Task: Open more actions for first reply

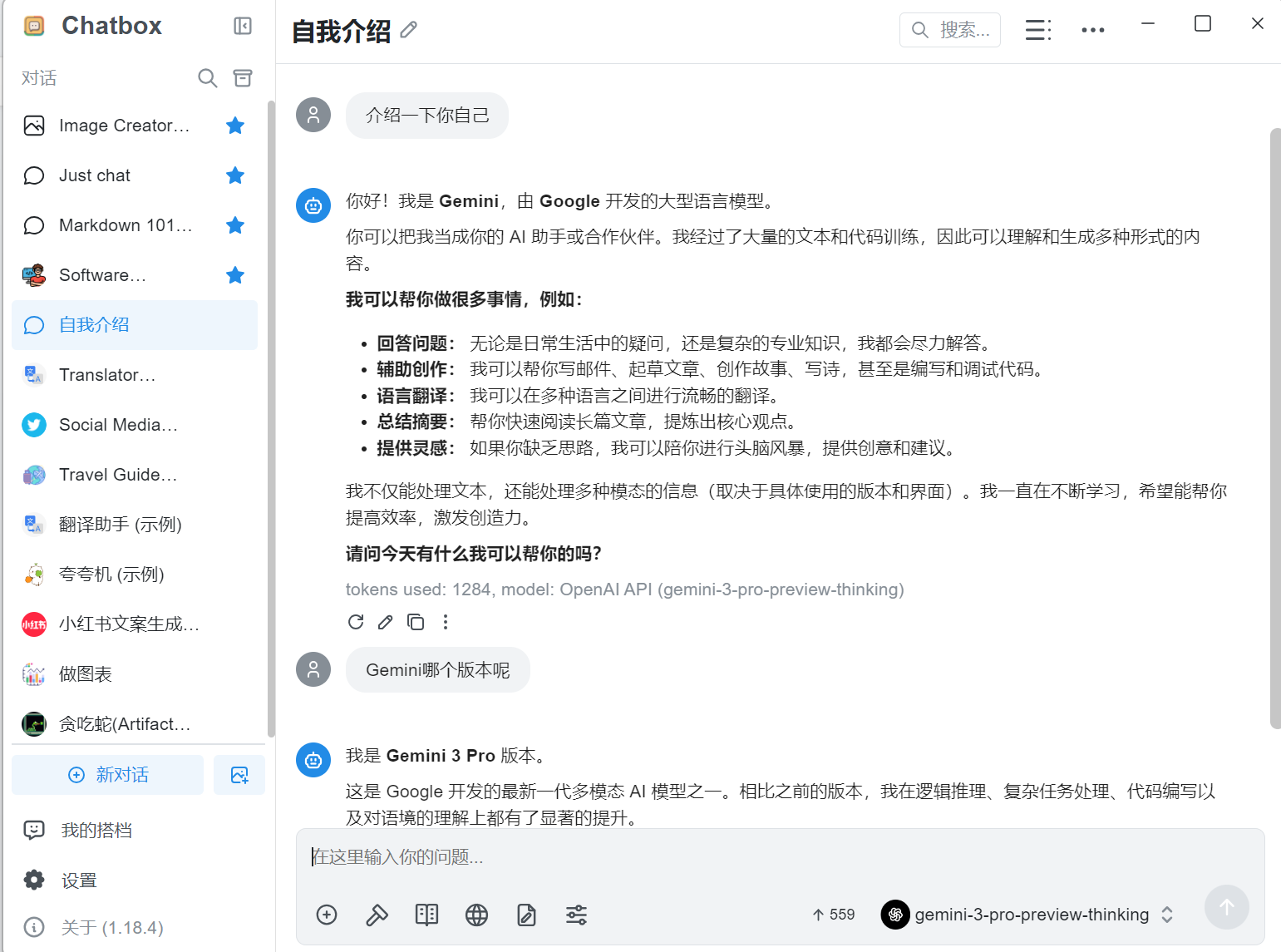Action: 446,622
